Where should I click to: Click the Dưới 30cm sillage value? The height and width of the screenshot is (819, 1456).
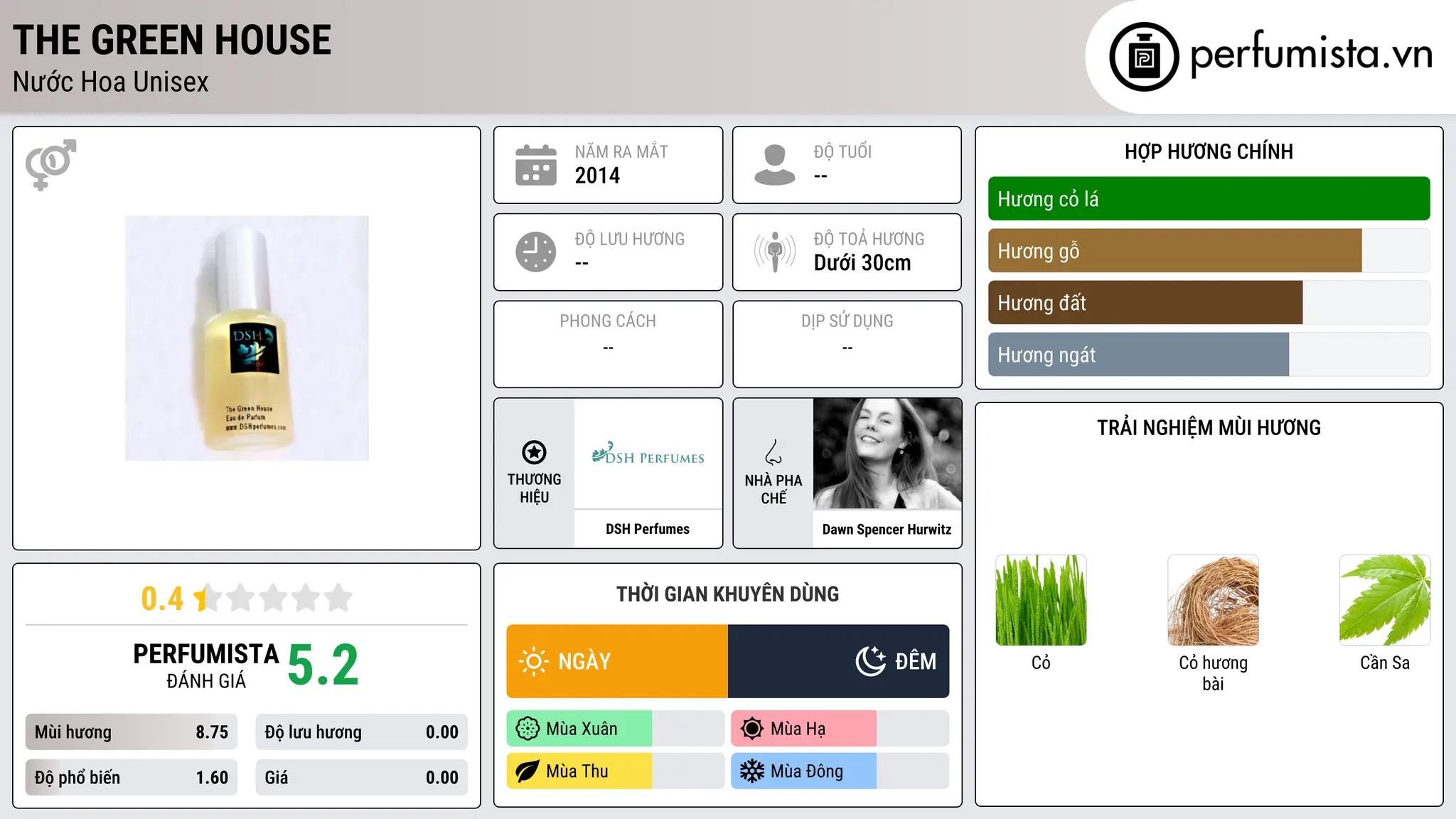click(x=862, y=263)
